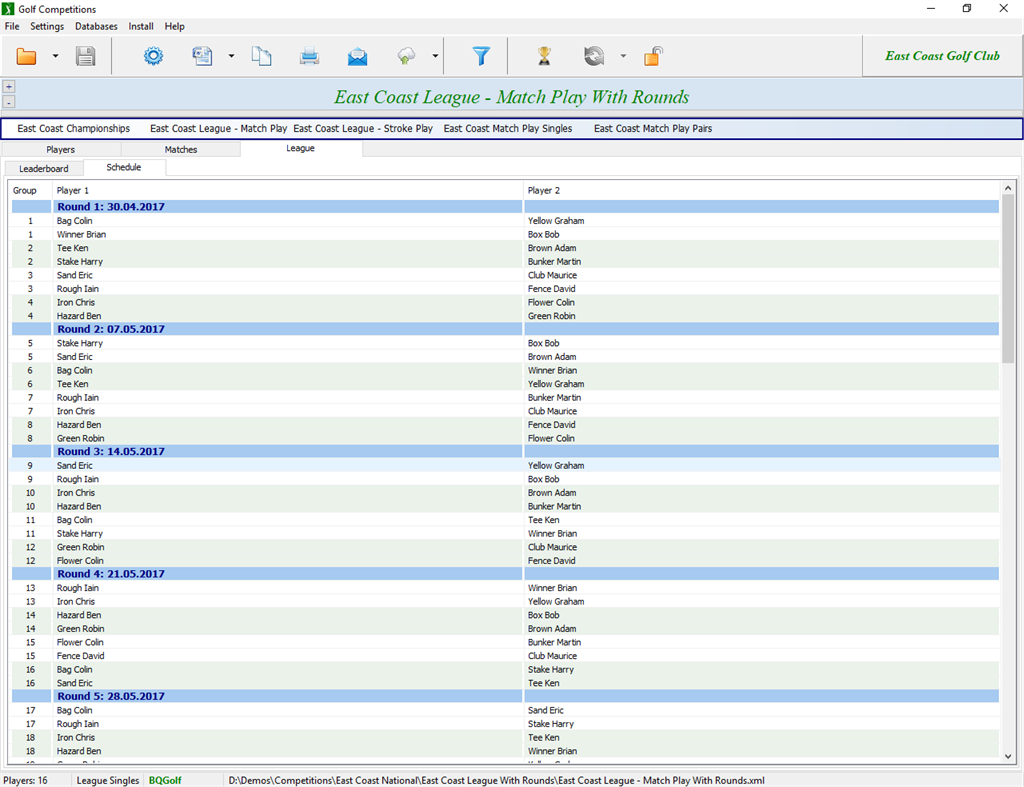This screenshot has height=787, width=1024.
Task: Expand the refresh icon dropdown arrow
Action: pyautogui.click(x=623, y=57)
